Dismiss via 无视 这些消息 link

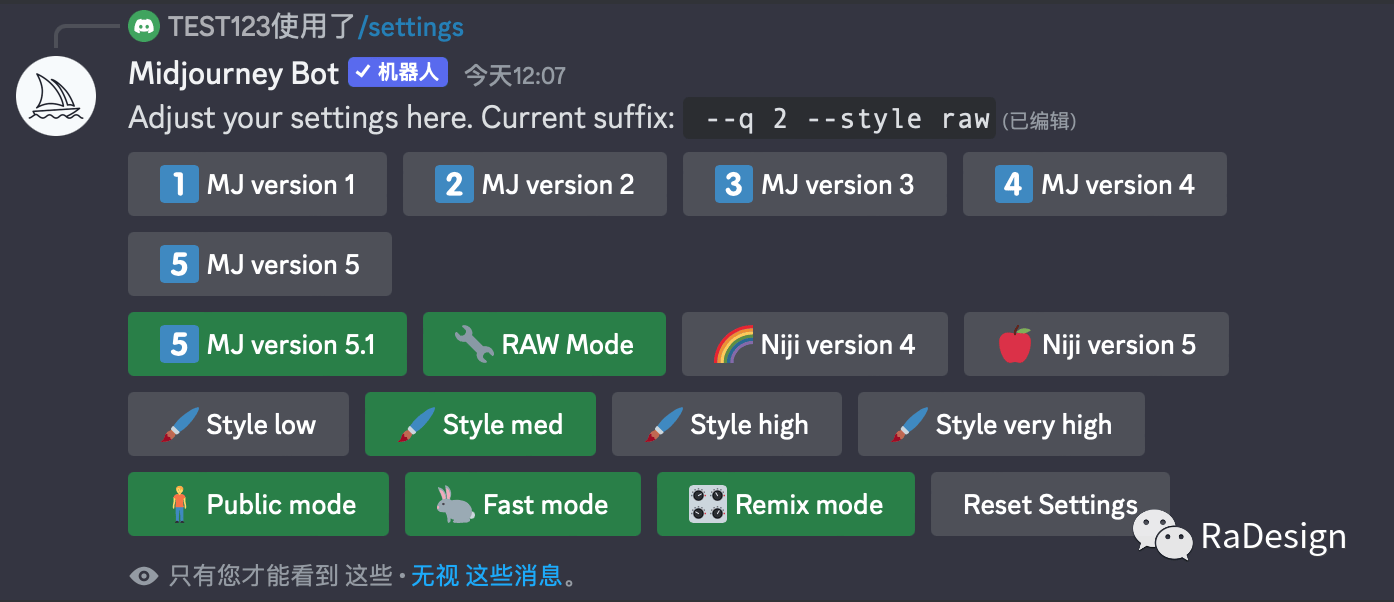[x=487, y=576]
